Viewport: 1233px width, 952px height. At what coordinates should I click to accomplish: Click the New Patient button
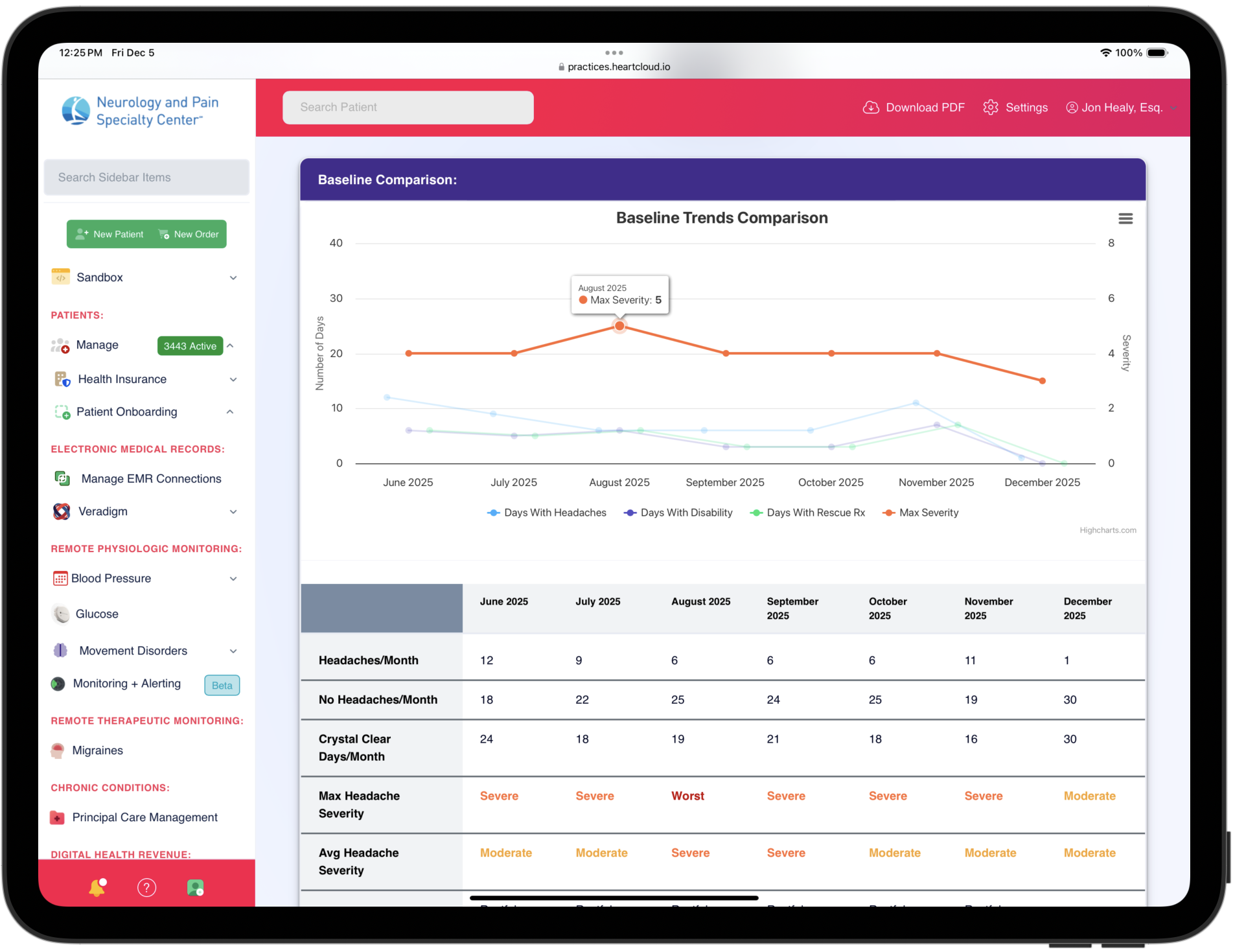point(110,235)
